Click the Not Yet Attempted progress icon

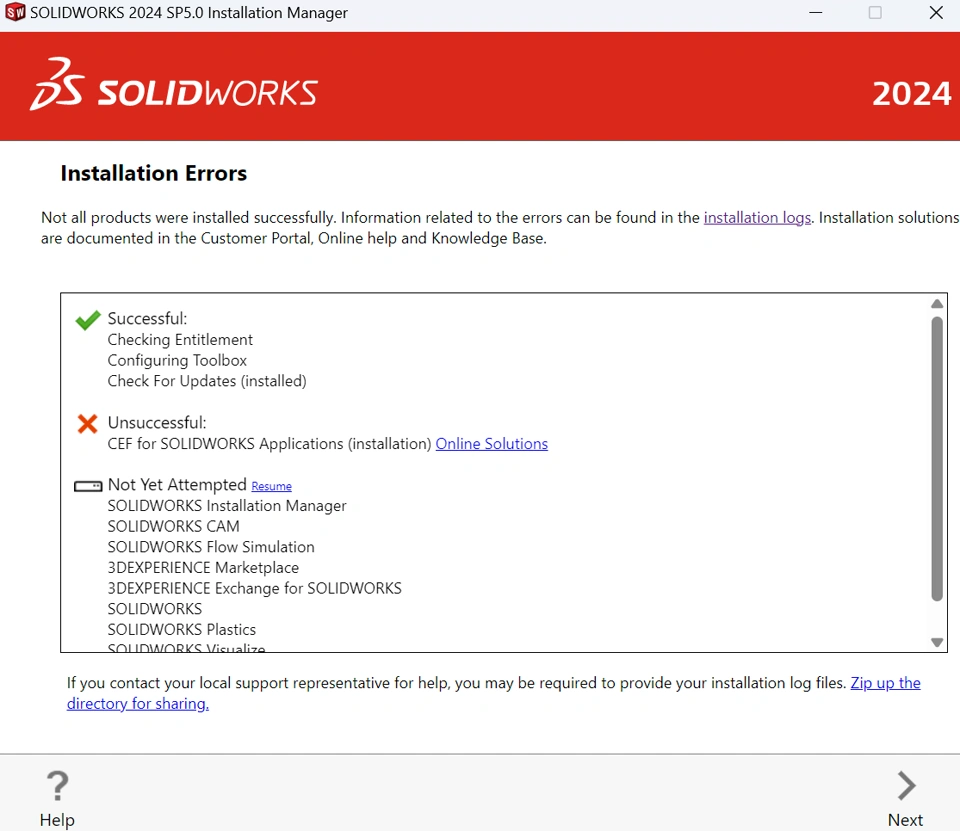point(88,486)
